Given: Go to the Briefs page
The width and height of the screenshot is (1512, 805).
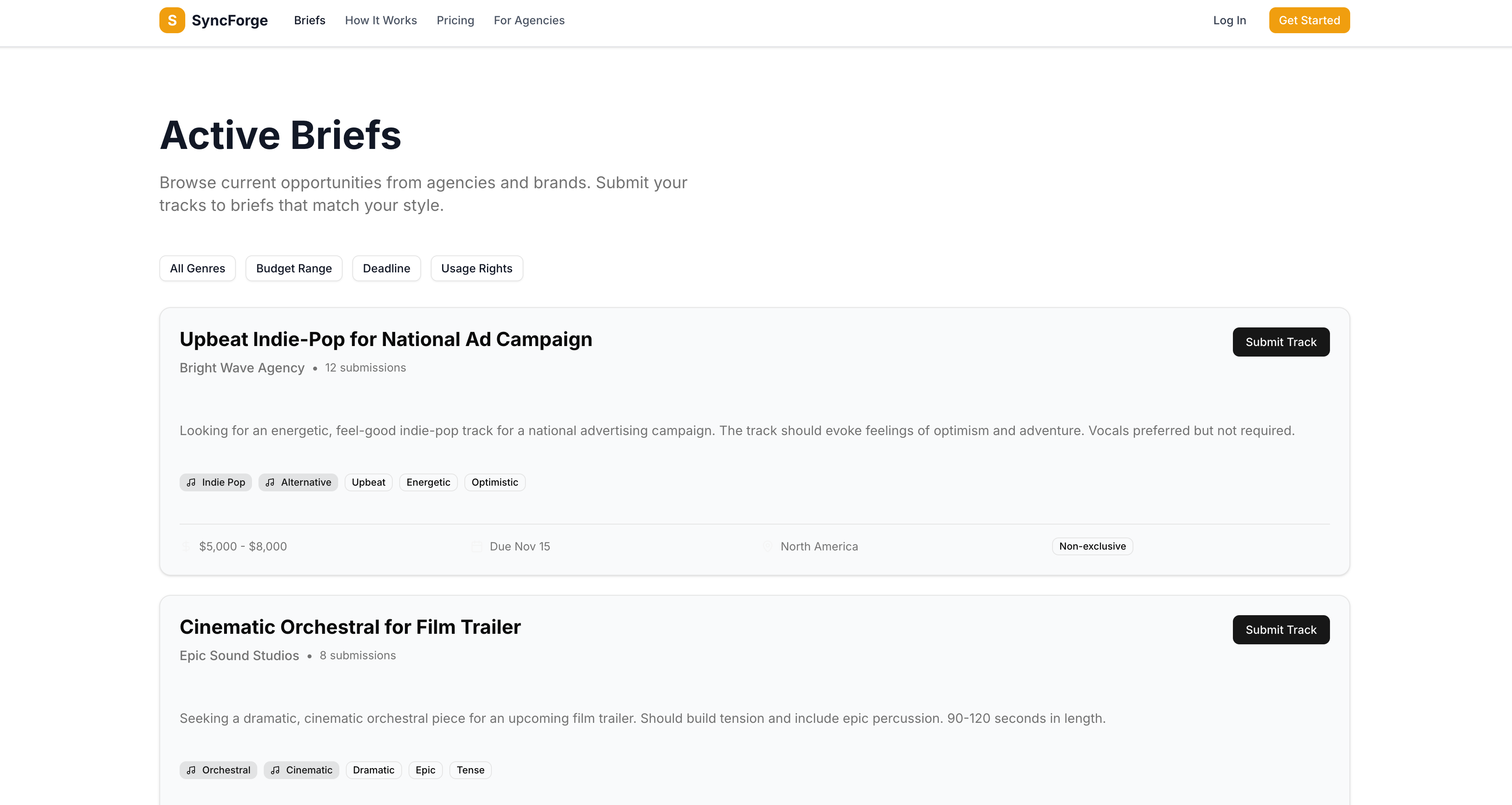Looking at the screenshot, I should tap(309, 20).
